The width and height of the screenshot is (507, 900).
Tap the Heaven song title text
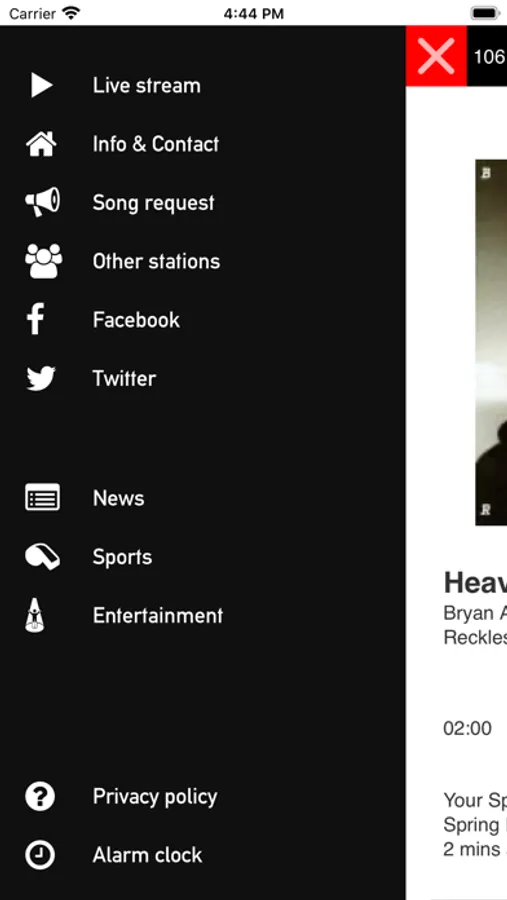pos(475,583)
